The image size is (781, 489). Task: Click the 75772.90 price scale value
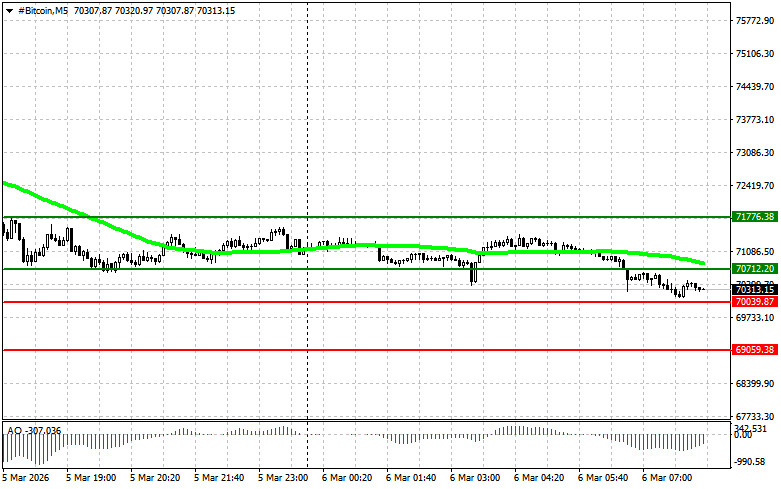click(756, 21)
